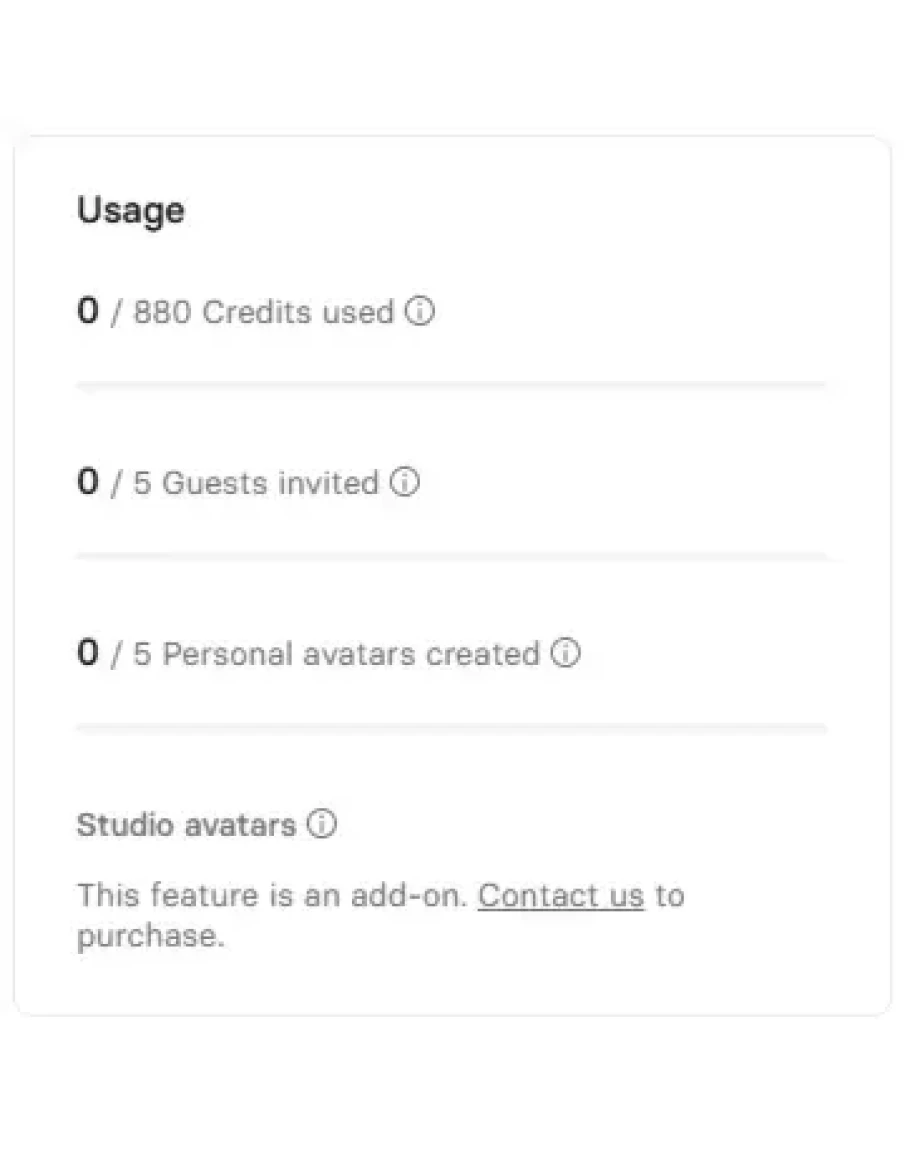
Task: Click the bold 0 in the guests row
Action: tap(88, 483)
